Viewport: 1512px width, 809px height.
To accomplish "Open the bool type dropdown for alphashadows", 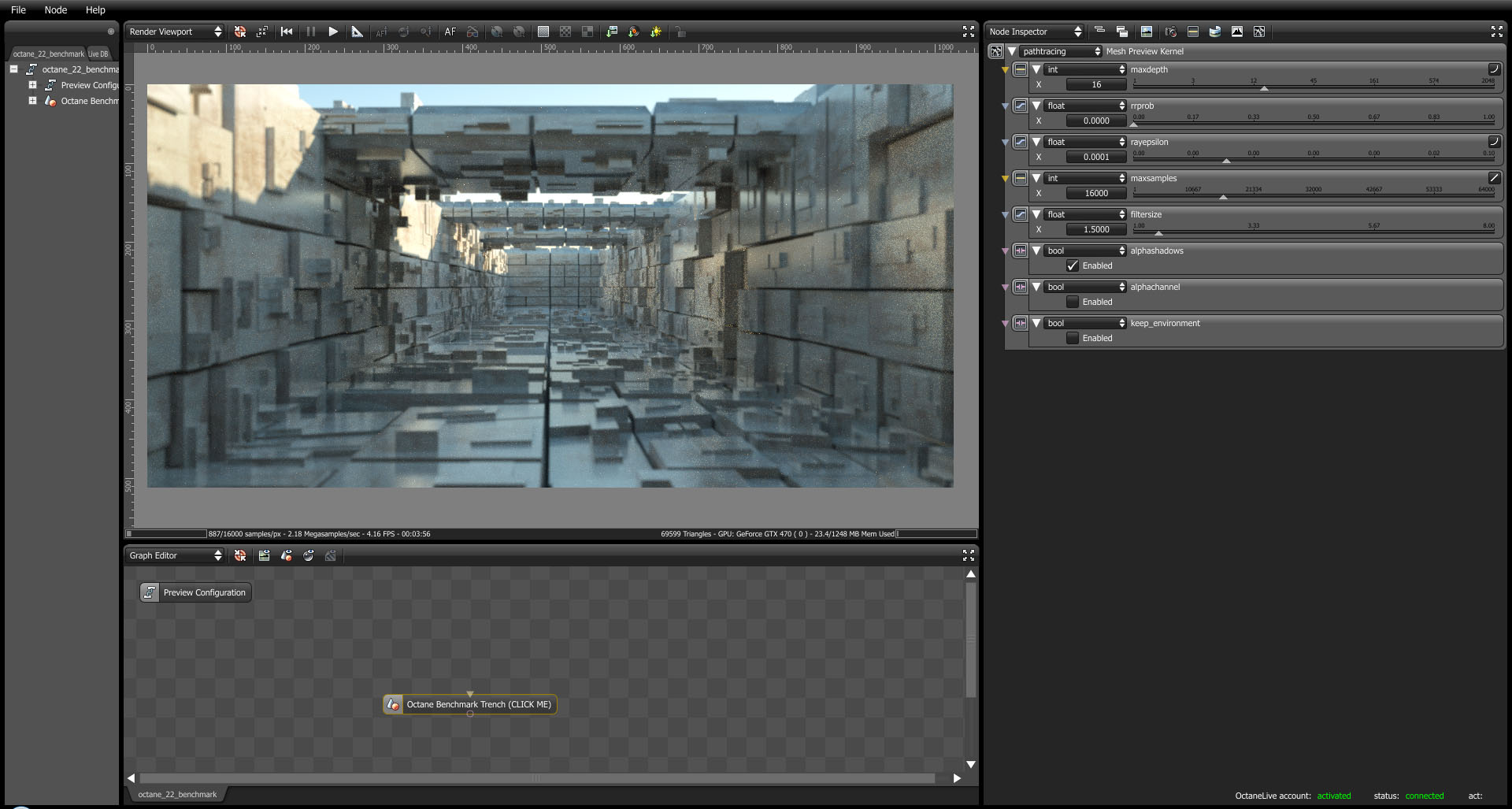I will [1086, 250].
